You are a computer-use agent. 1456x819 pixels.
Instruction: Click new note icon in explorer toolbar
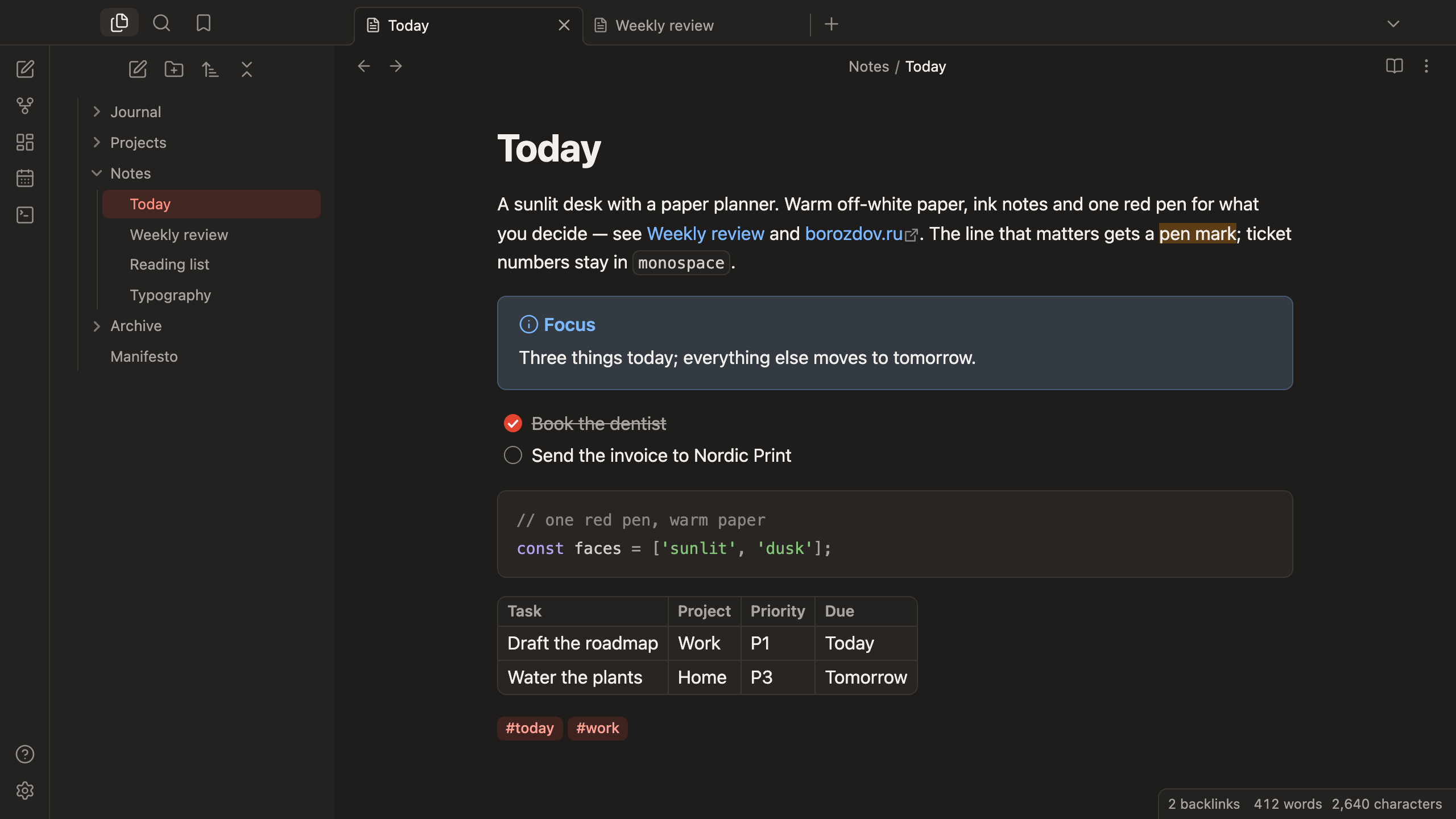(138, 69)
